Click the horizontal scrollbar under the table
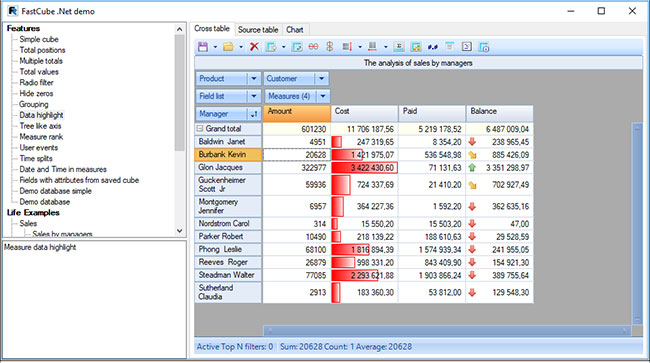The width and height of the screenshot is (650, 363). (447, 331)
